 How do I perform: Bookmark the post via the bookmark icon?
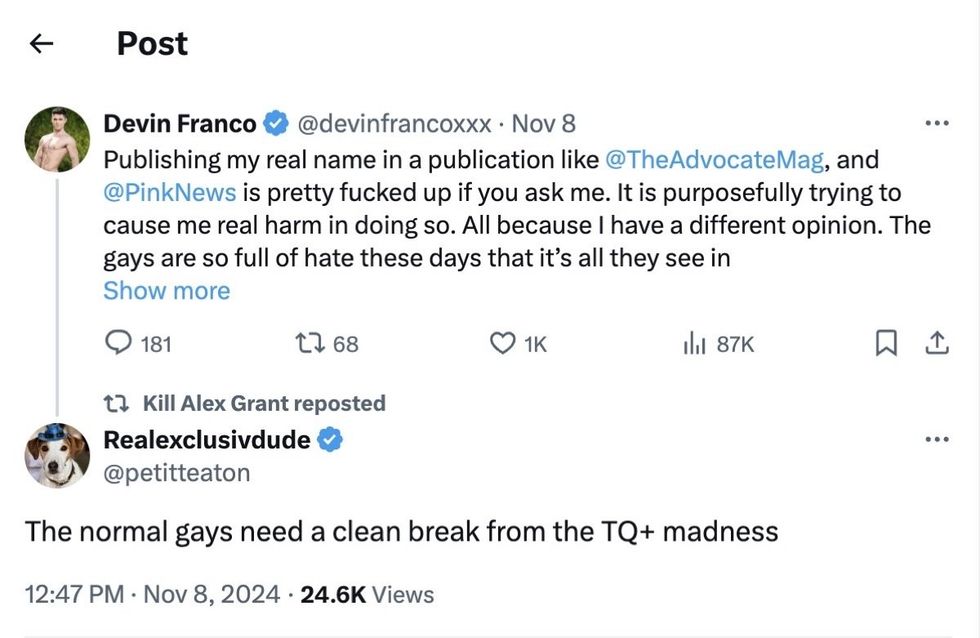point(886,343)
